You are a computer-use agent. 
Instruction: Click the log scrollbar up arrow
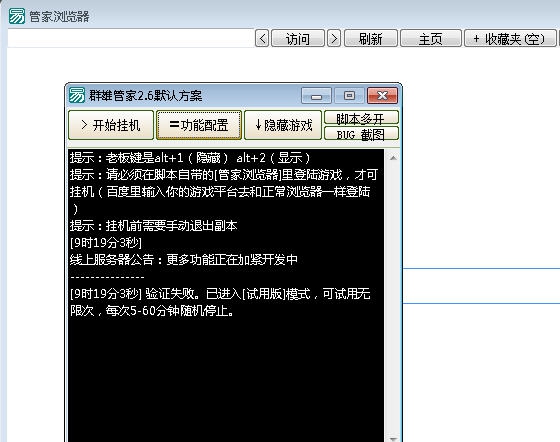(393, 157)
